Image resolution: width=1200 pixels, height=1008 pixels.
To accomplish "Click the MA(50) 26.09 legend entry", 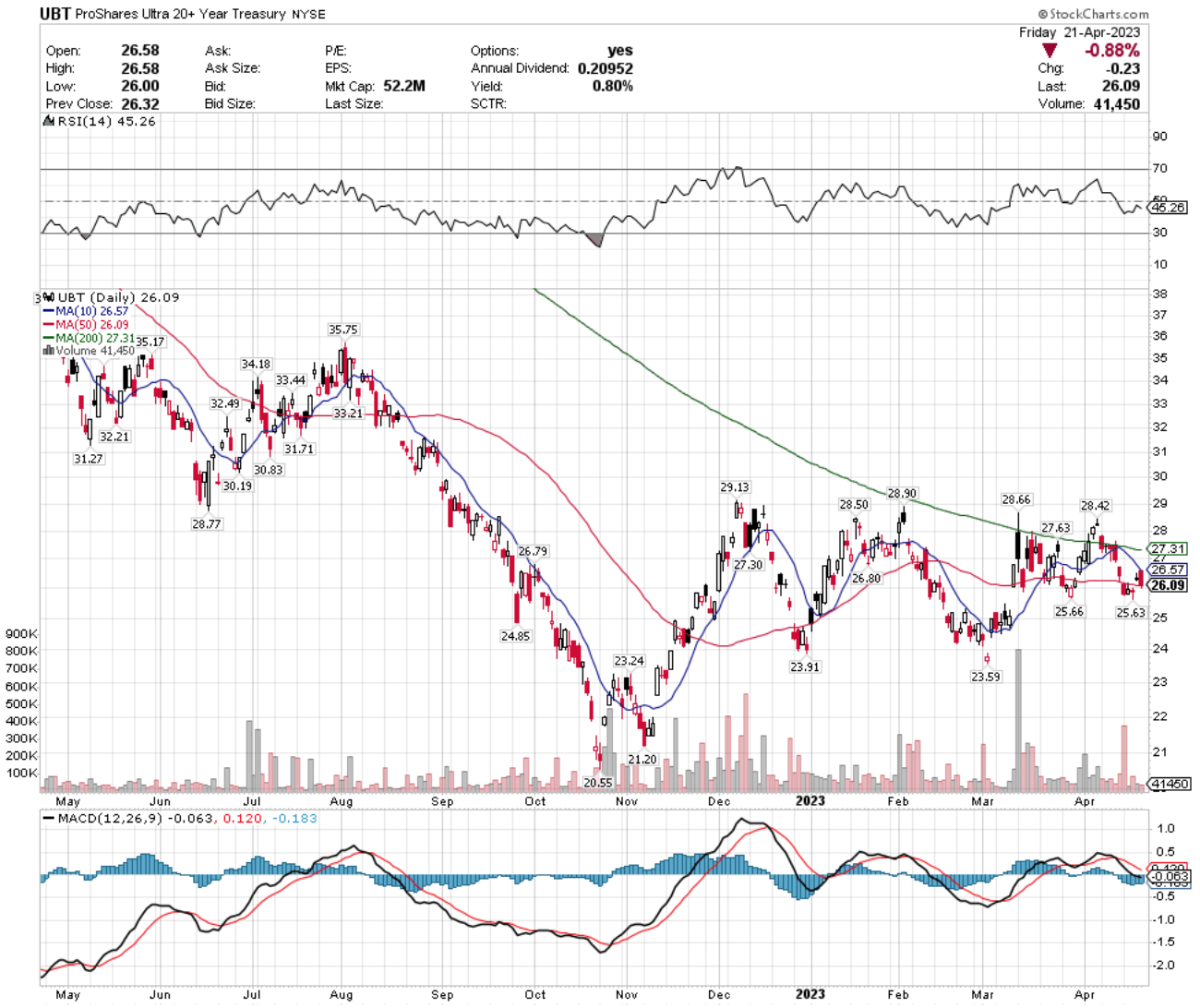I will tap(86, 325).
